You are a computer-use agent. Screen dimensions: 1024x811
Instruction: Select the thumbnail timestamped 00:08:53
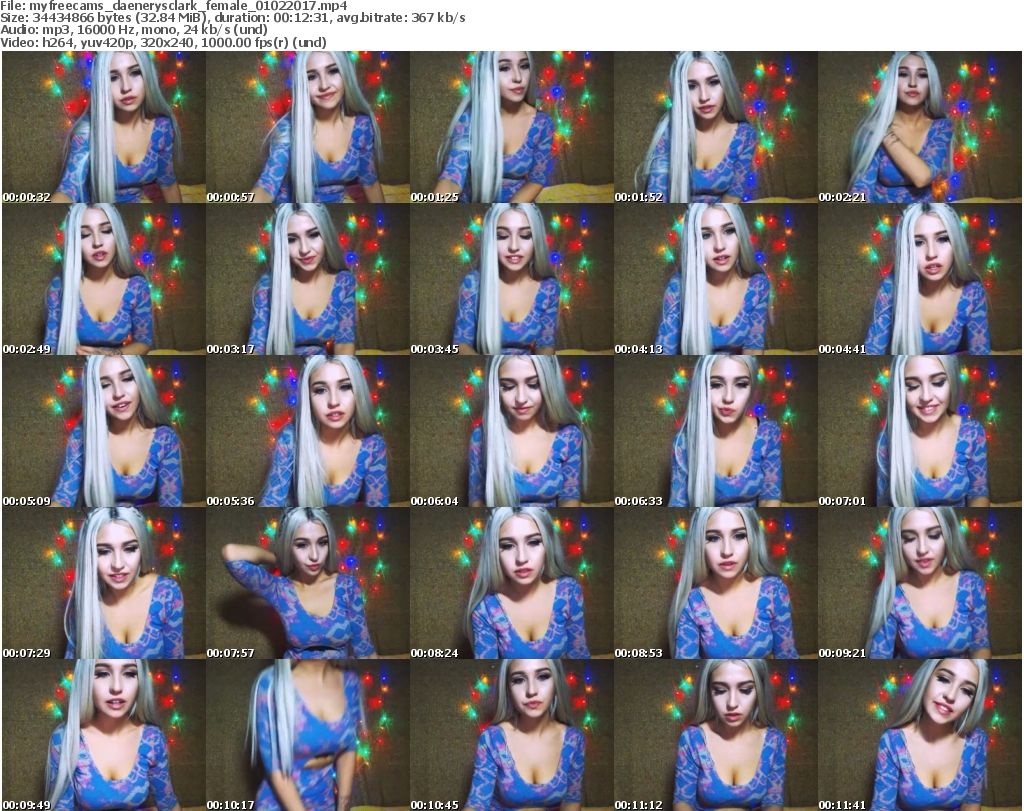pos(716,583)
